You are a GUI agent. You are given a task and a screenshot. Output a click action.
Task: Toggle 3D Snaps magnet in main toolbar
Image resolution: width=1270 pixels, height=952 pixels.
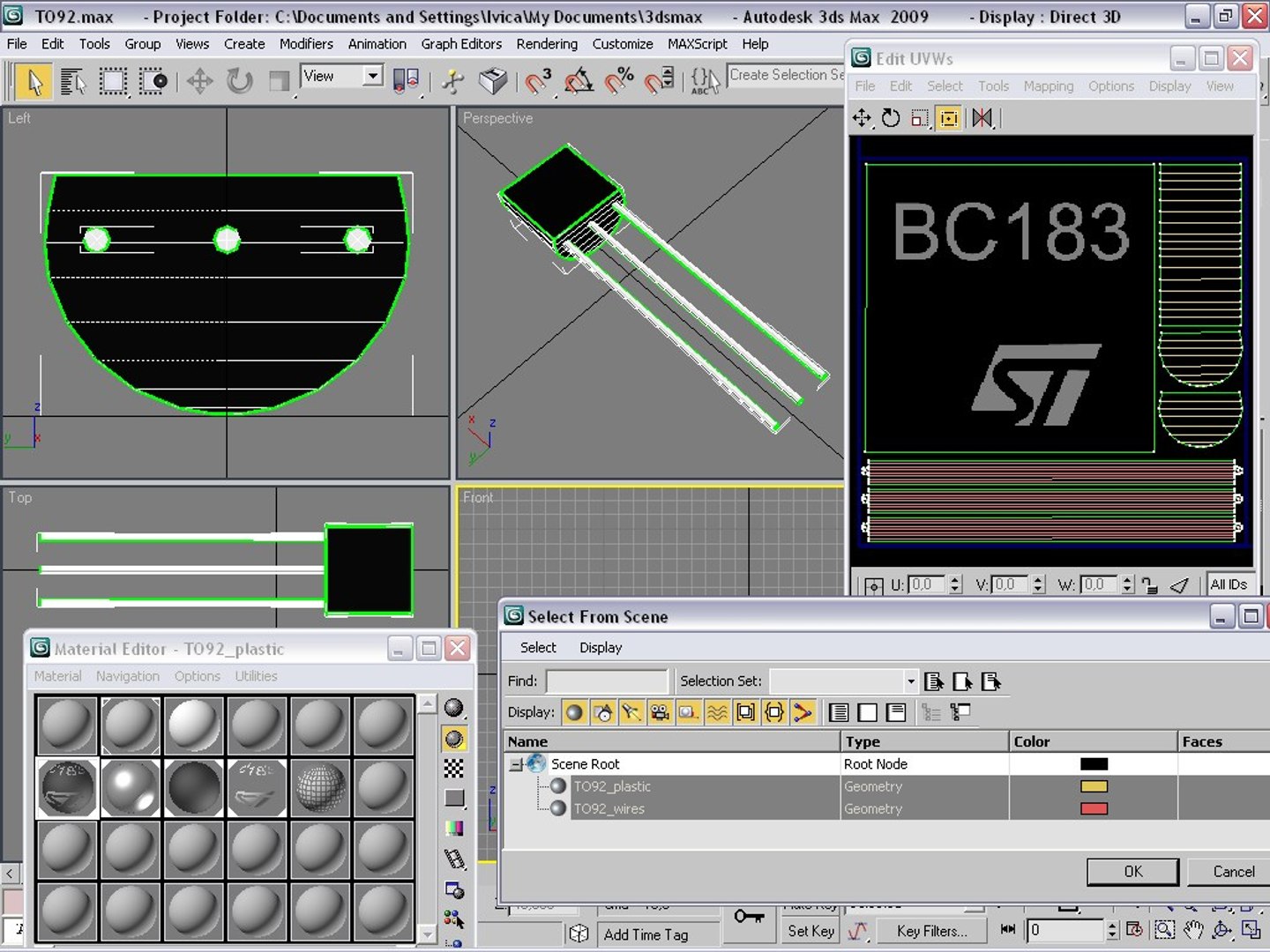coord(538,82)
